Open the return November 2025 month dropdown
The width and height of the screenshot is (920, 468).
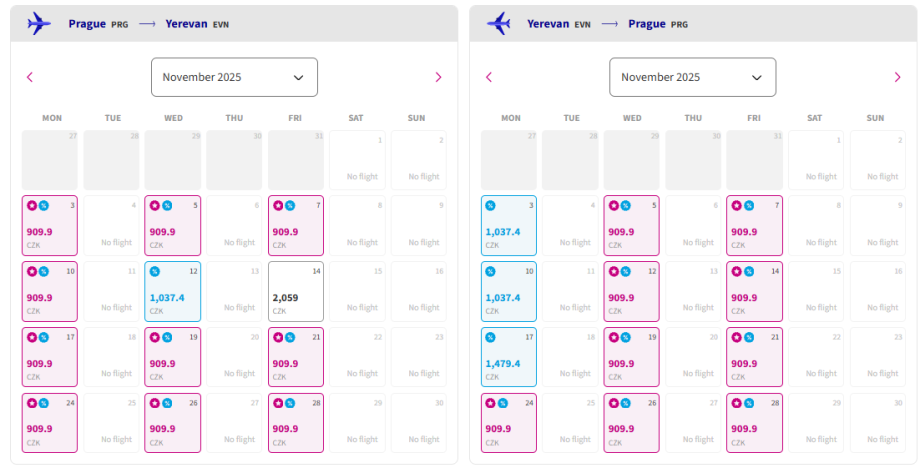[x=692, y=77]
